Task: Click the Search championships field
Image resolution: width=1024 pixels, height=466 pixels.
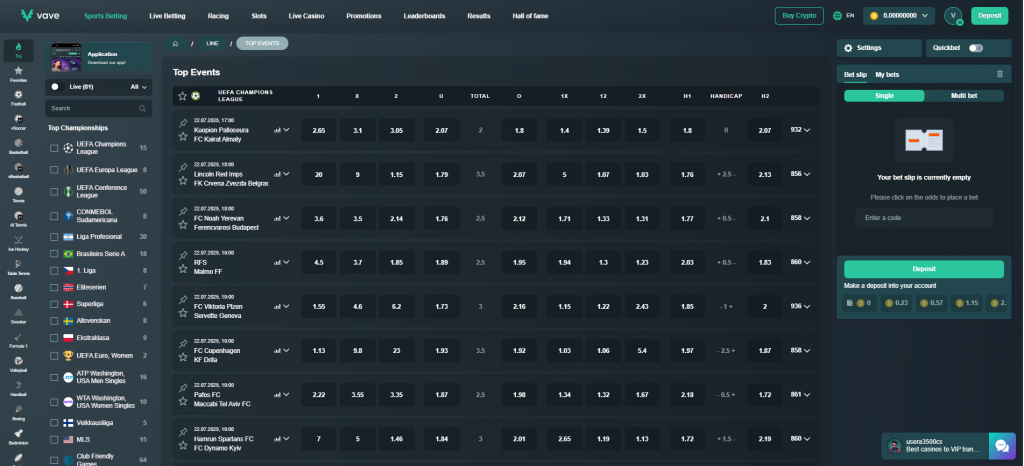Action: (98, 108)
